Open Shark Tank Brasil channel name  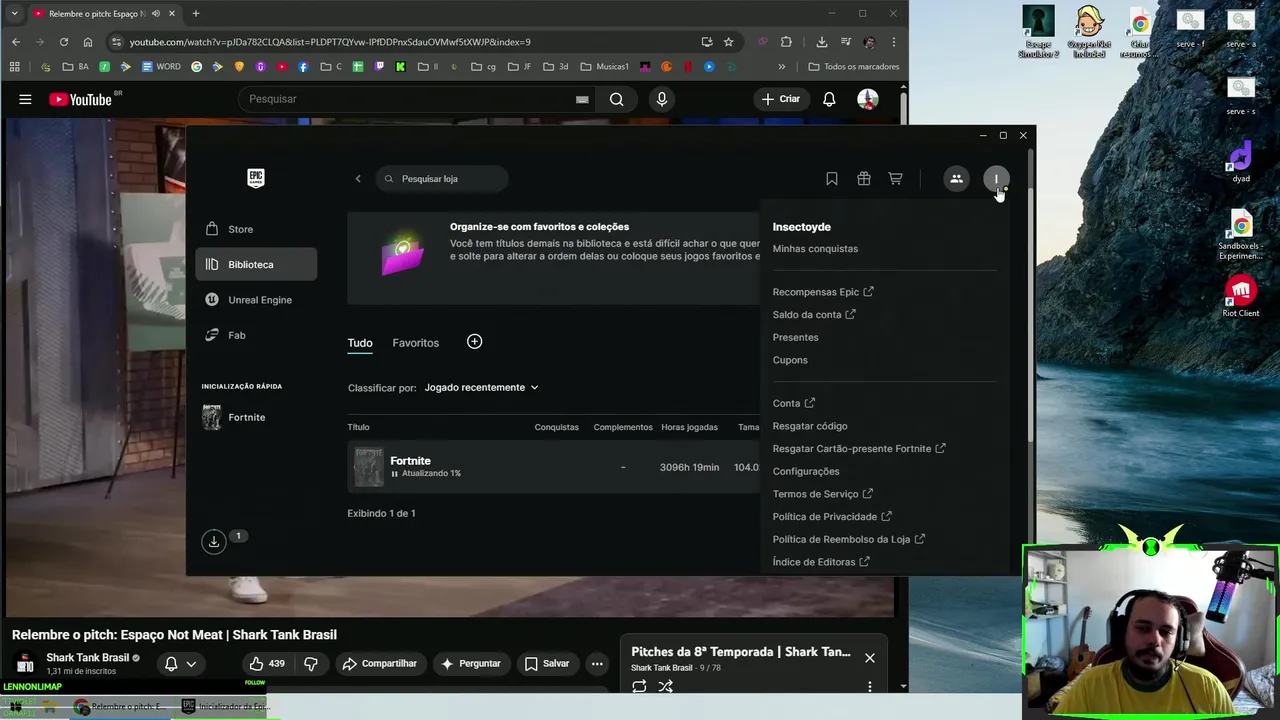coord(88,658)
